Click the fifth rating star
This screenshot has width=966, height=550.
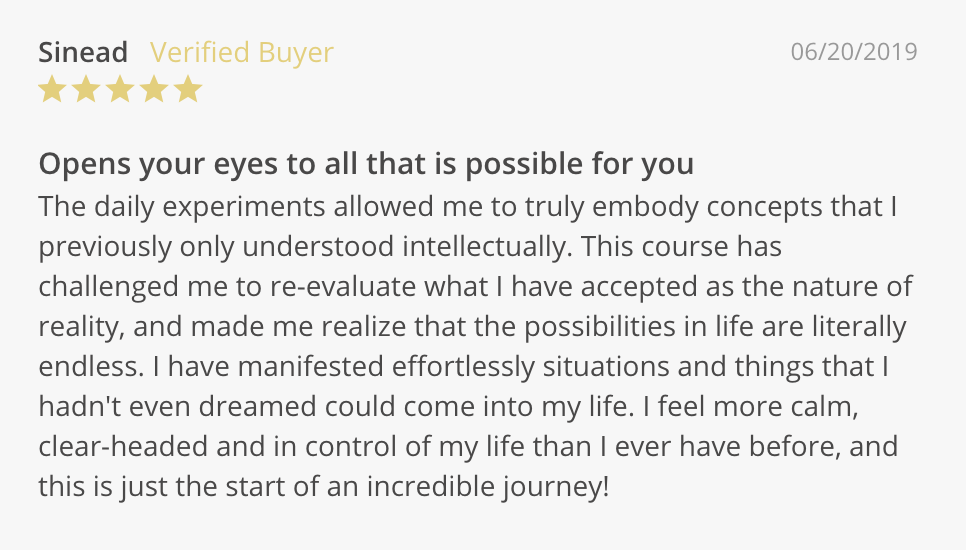187,91
